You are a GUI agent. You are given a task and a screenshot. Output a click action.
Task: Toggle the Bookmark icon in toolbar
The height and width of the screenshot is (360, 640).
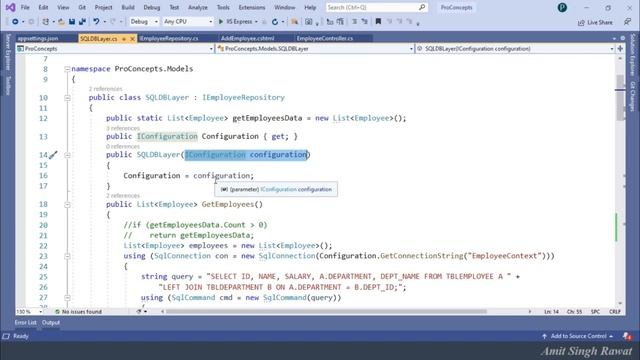pos(378,22)
